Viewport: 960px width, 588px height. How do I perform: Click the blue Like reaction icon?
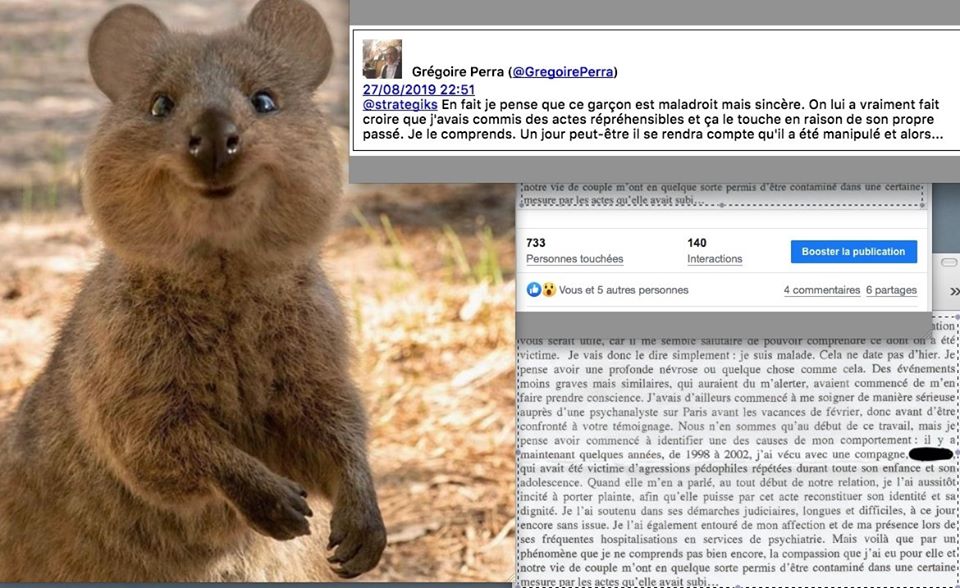533,290
